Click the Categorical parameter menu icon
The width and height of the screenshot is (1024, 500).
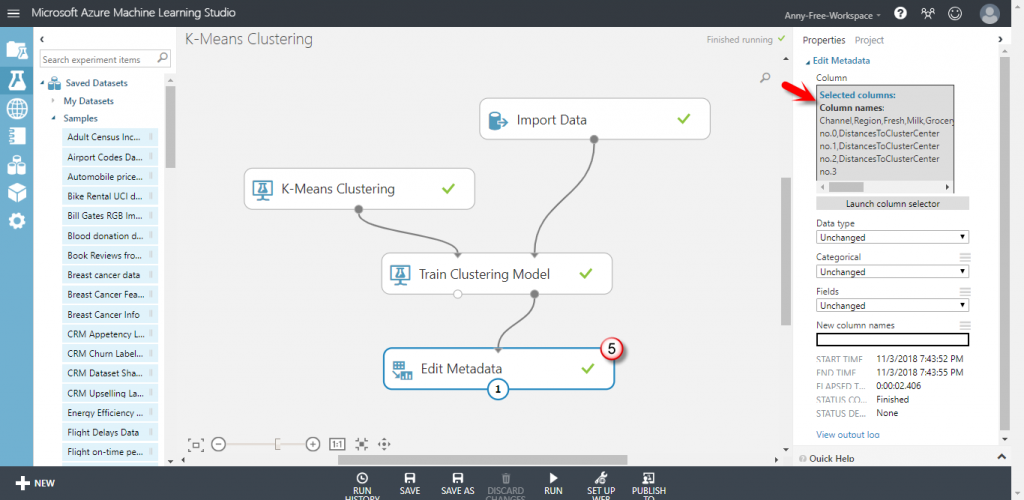[x=965, y=257]
